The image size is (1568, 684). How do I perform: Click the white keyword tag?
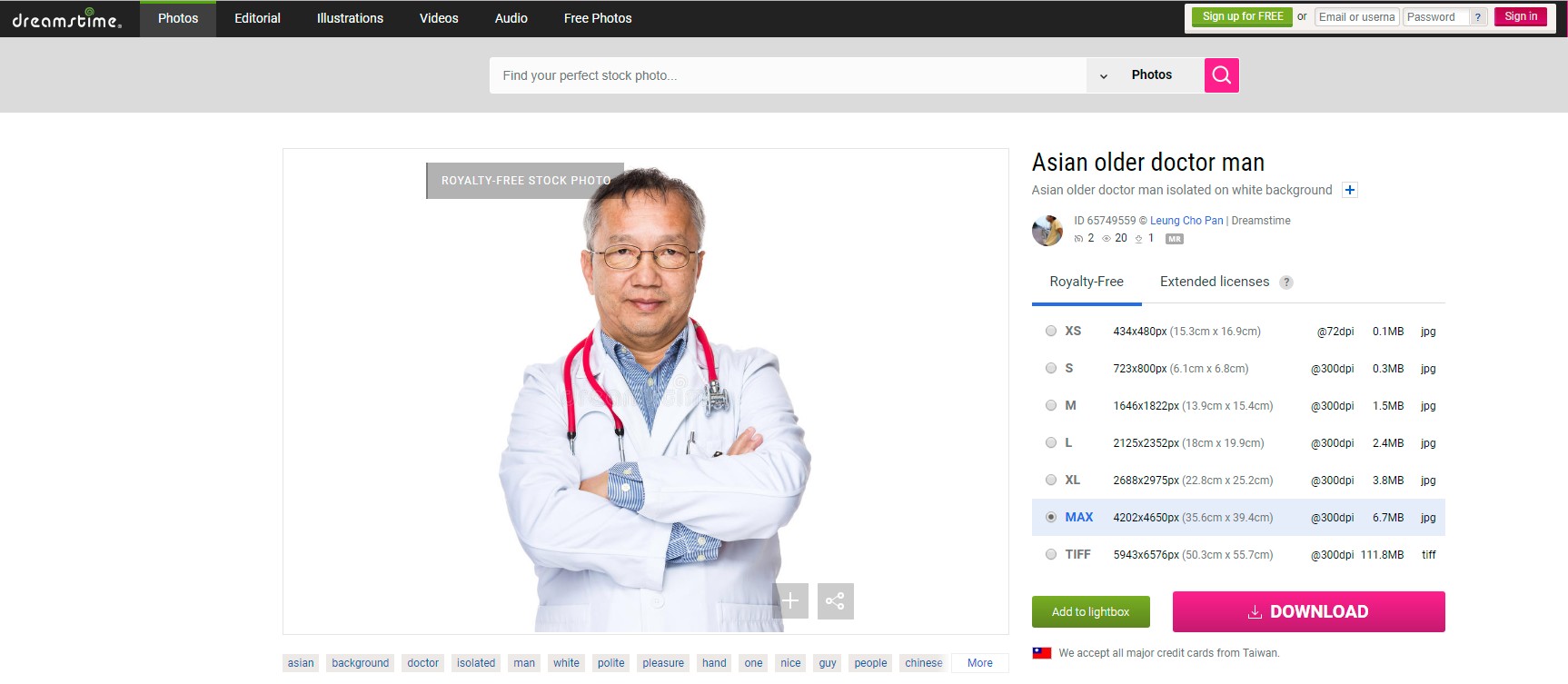click(x=566, y=663)
